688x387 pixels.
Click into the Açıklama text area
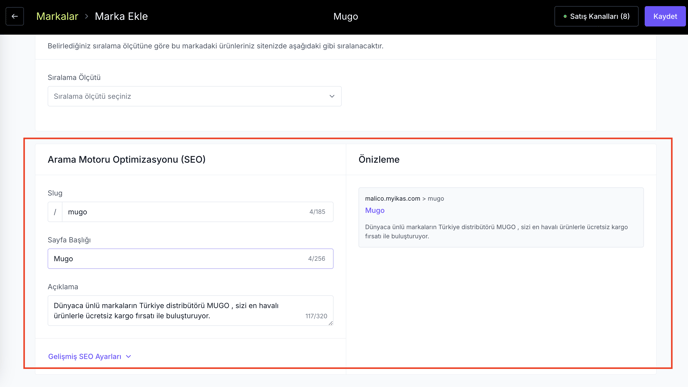tap(190, 311)
